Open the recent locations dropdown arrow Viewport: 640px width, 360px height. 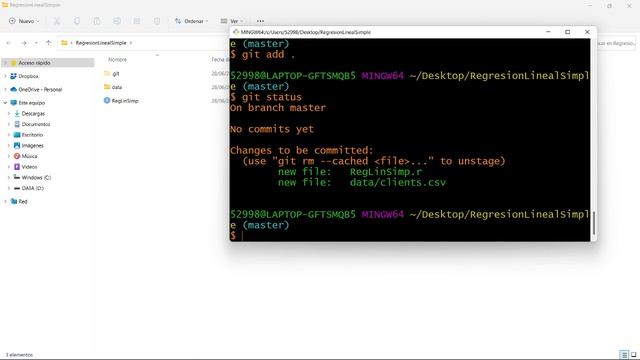pyautogui.click(x=36, y=43)
